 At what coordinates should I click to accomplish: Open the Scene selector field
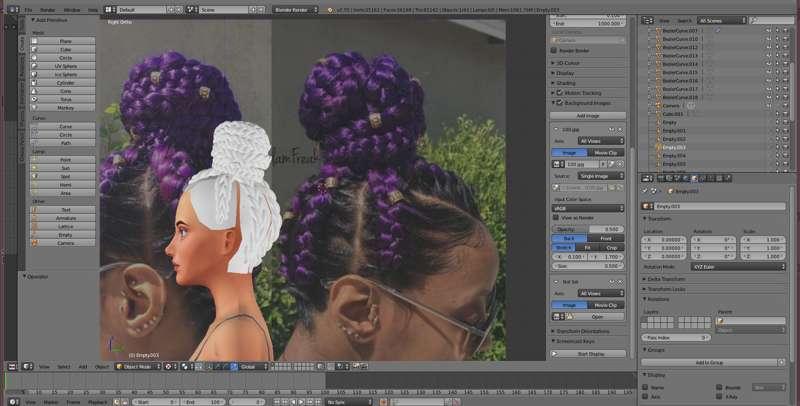pyautogui.click(x=223, y=10)
